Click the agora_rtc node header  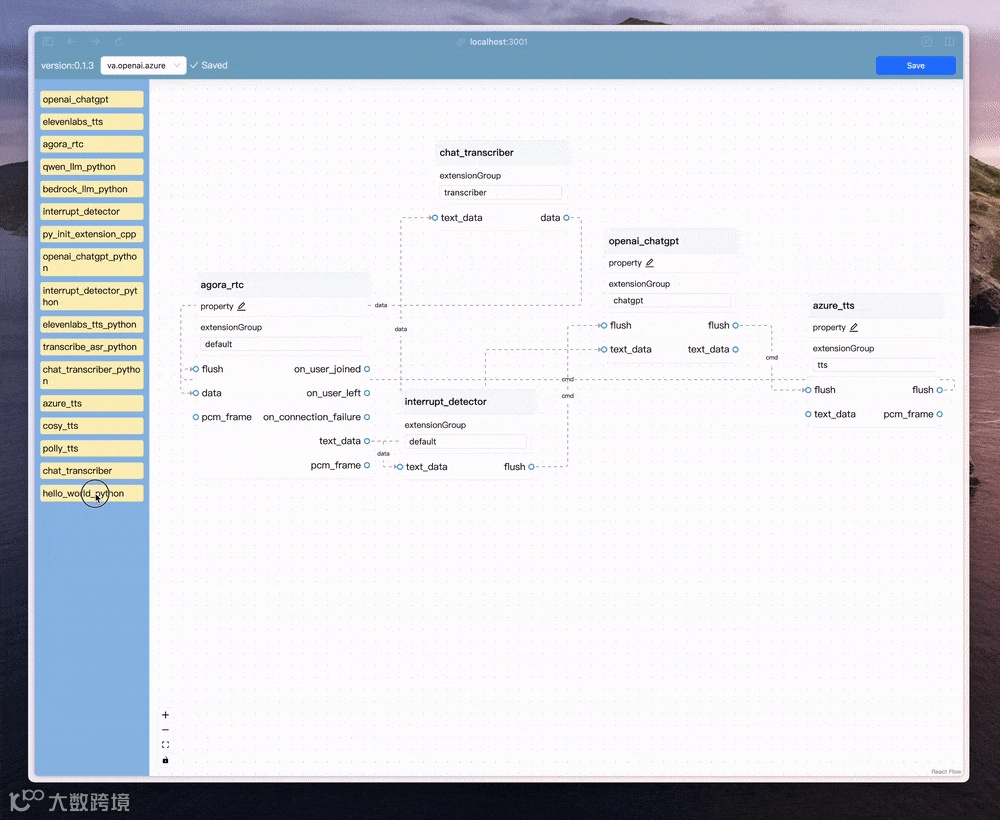(x=283, y=284)
